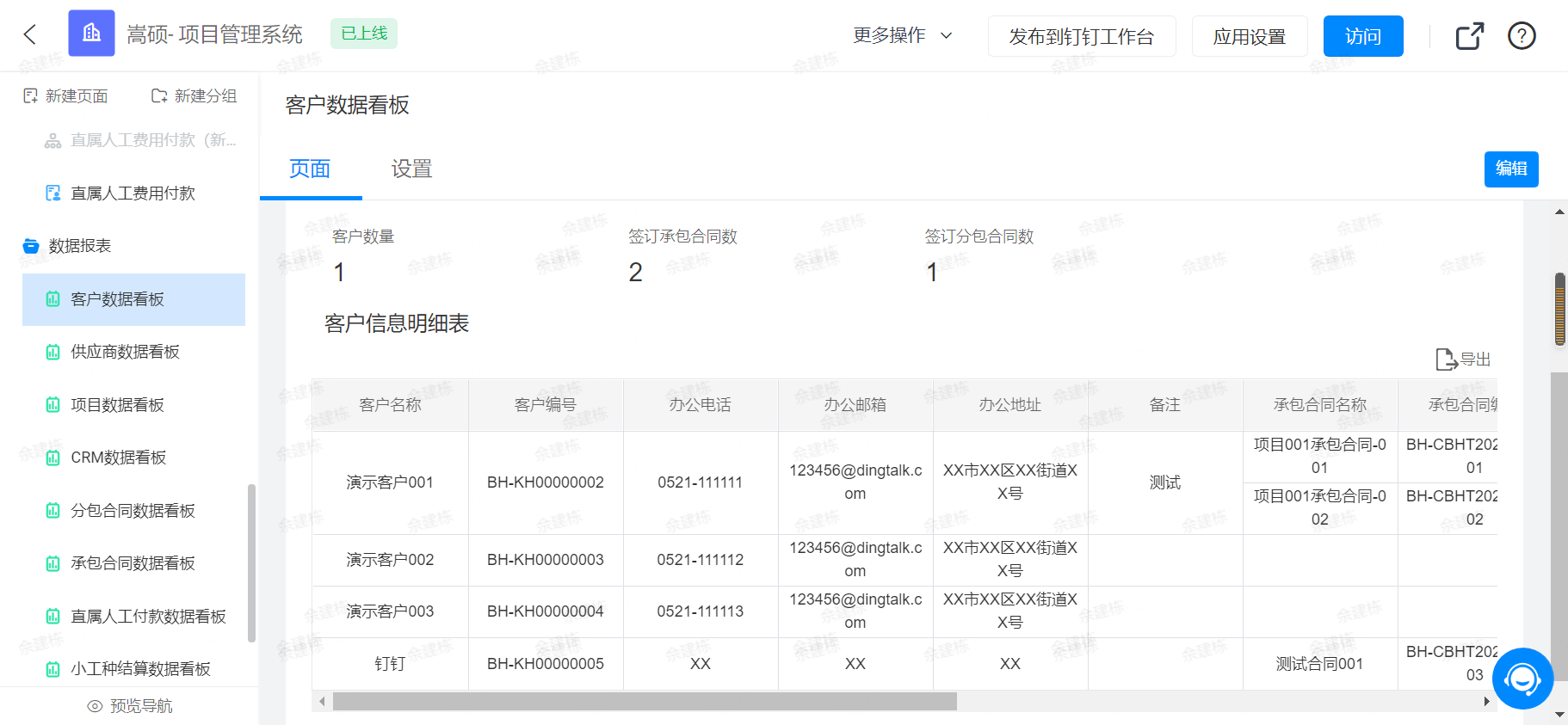Click the 供应商数据看板 chart icon
Viewport: 1568px width, 725px height.
[x=53, y=352]
